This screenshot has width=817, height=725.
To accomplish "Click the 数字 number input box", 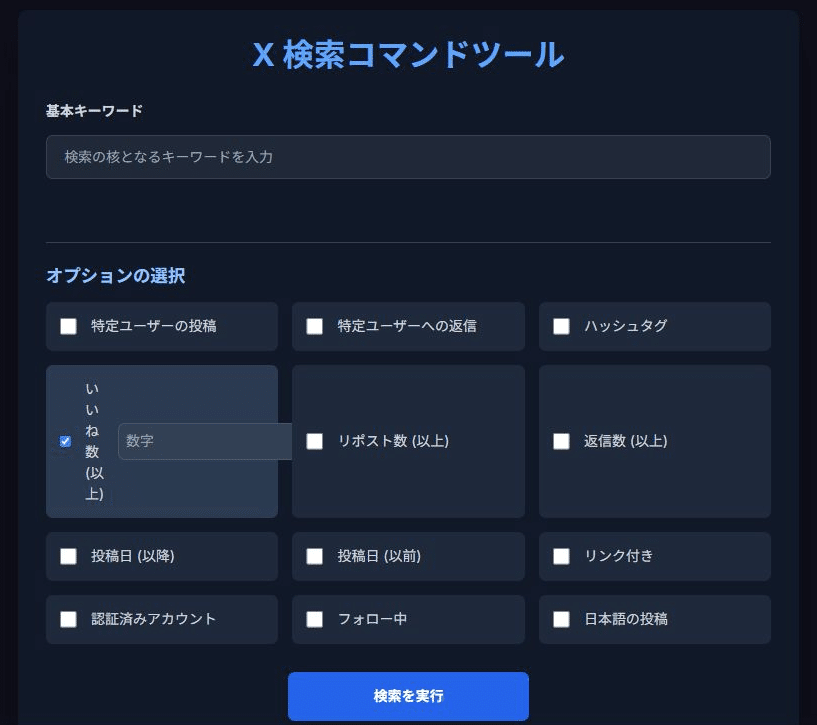I will click(205, 441).
